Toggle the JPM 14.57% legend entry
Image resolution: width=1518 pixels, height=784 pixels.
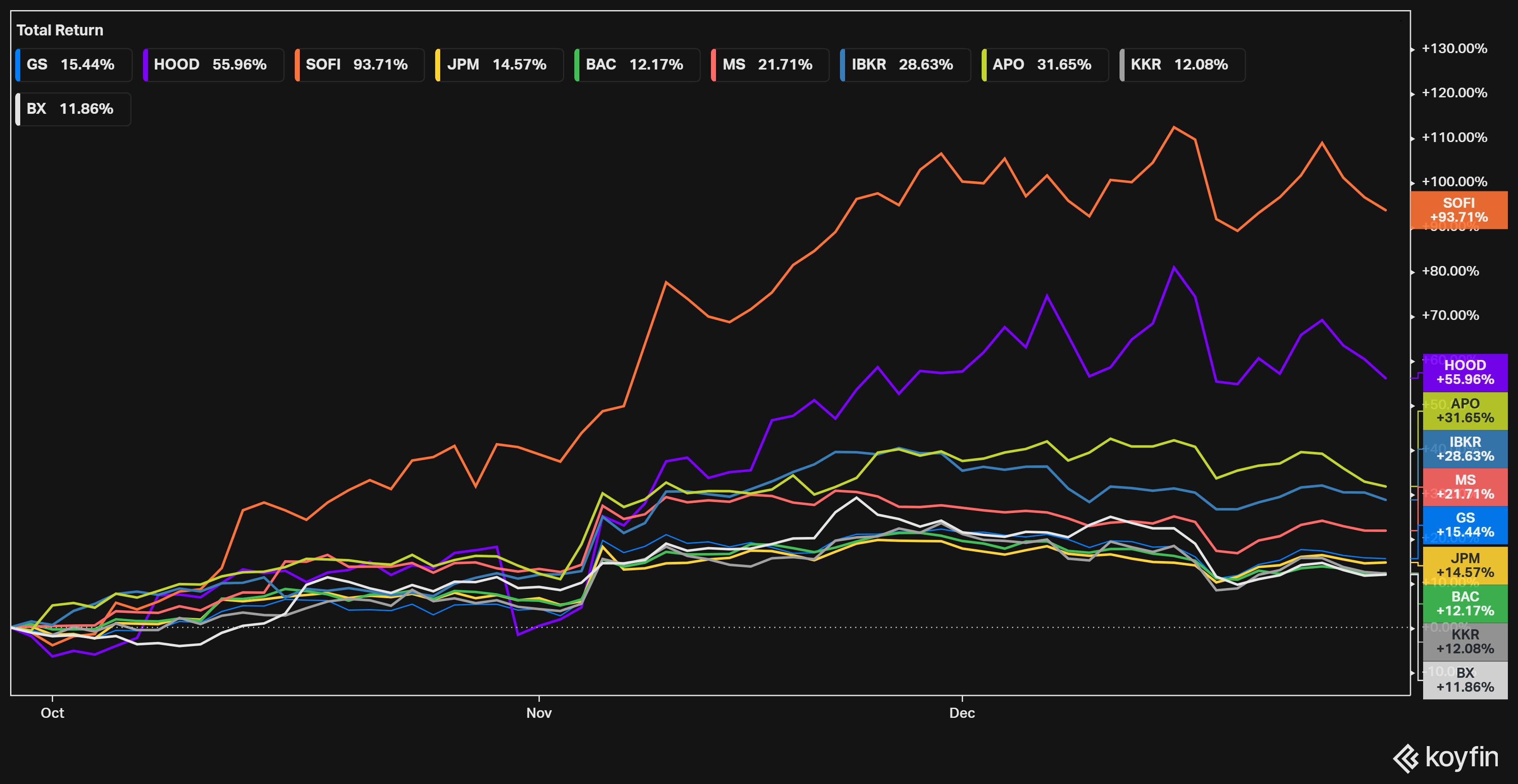(498, 65)
